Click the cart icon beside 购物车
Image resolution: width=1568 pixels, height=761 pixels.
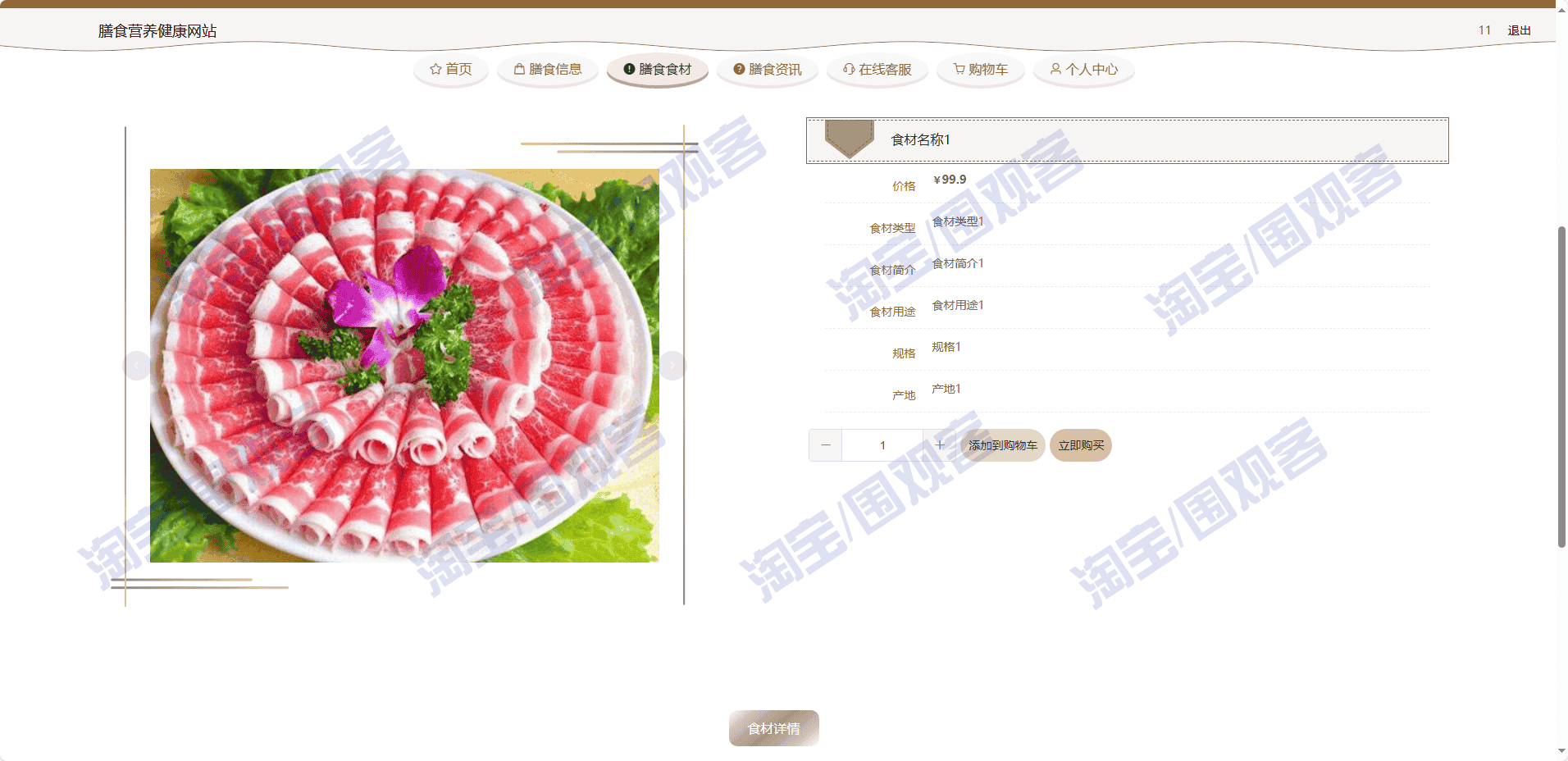coord(959,70)
